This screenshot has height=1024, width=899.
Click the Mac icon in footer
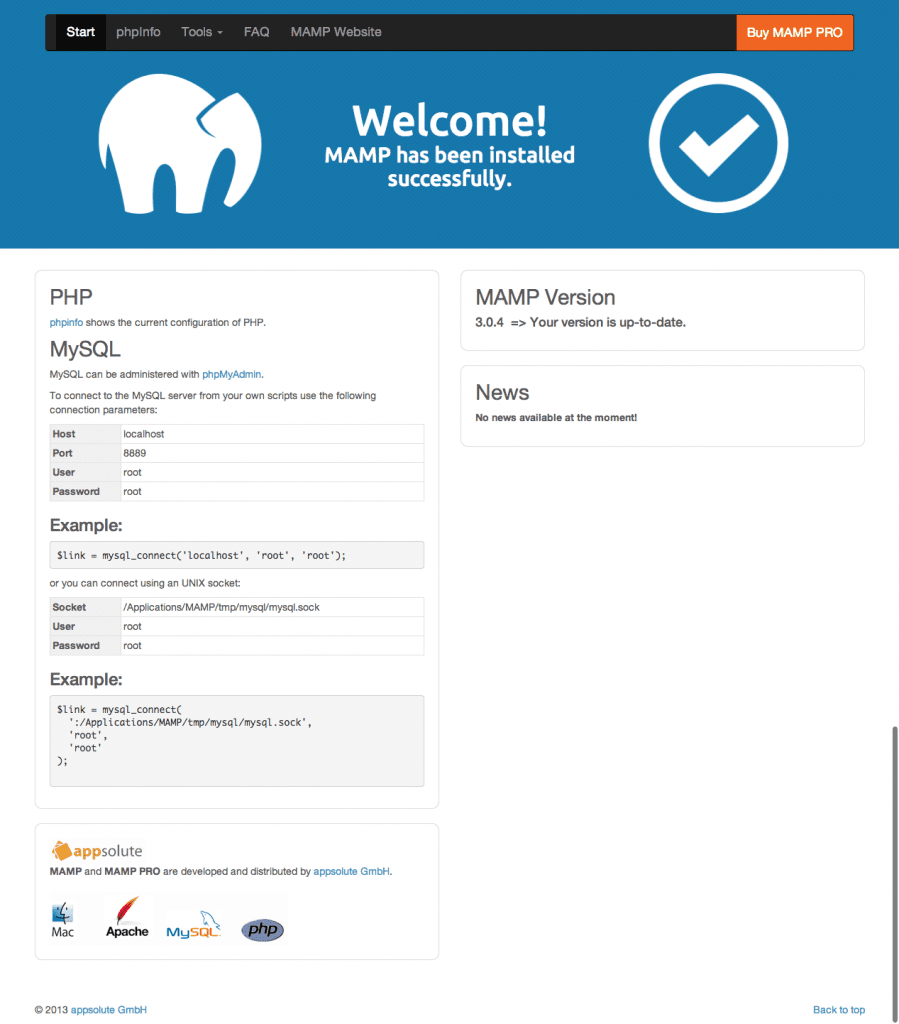[61, 918]
